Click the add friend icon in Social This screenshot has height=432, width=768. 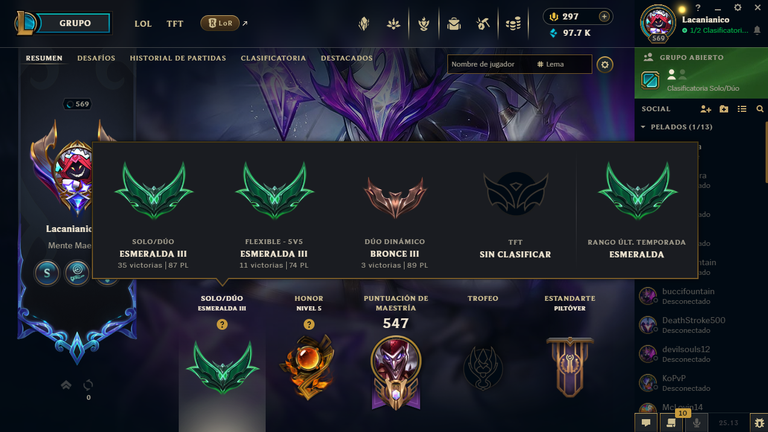click(x=705, y=109)
